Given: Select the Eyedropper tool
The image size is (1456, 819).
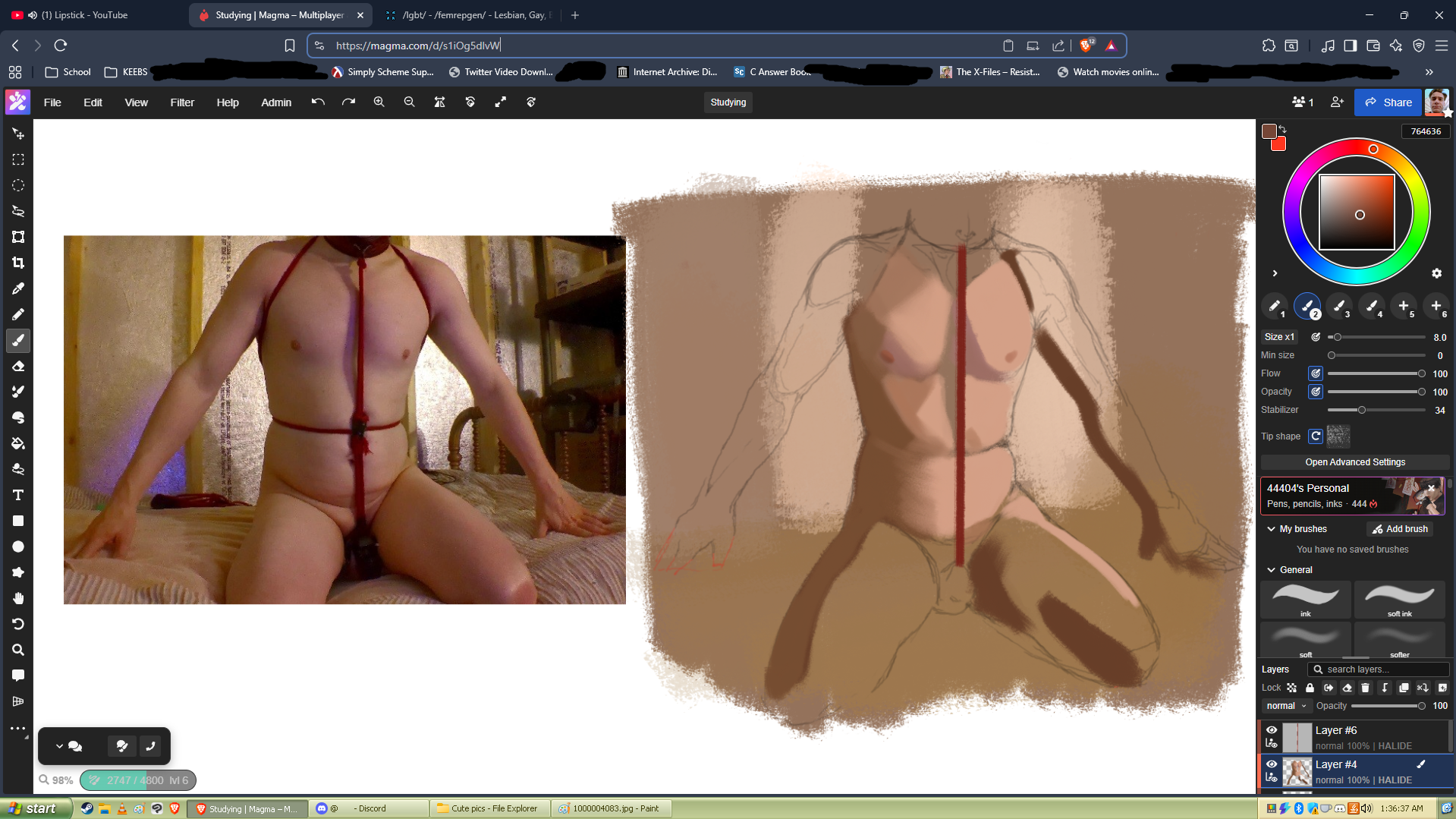Looking at the screenshot, I should pos(18,288).
